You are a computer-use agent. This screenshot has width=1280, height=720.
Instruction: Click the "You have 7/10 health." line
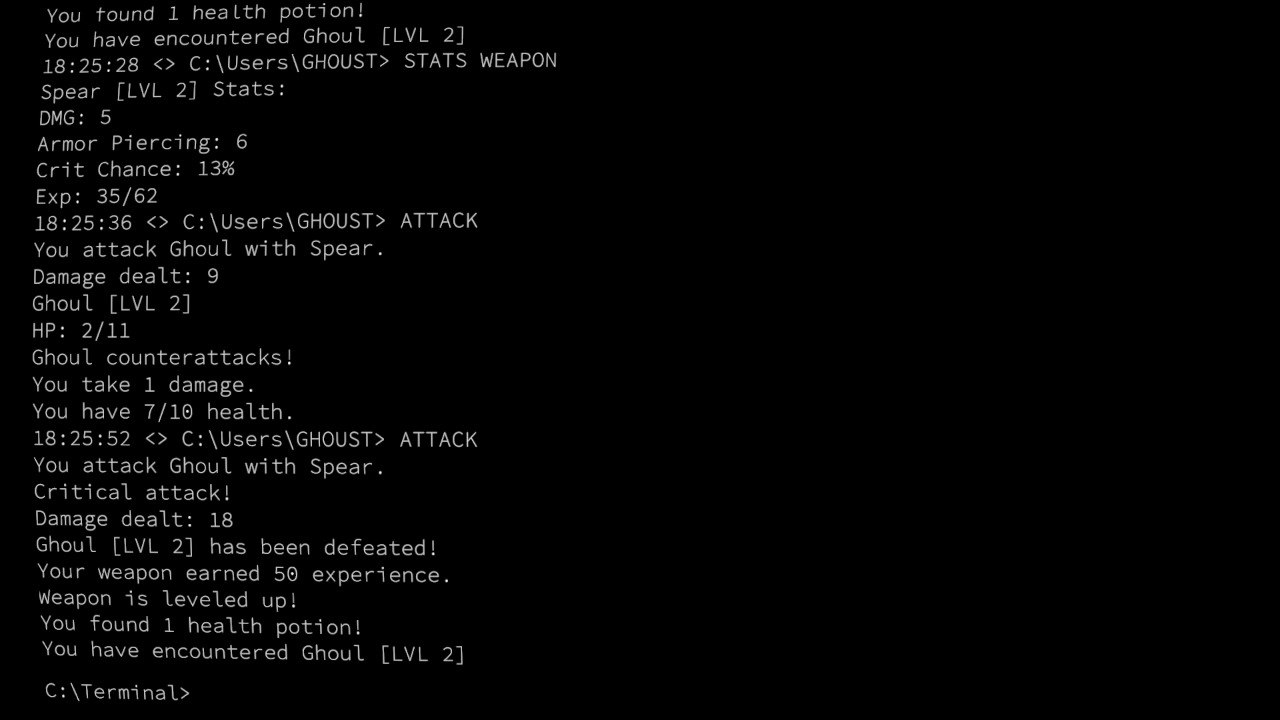tap(163, 411)
